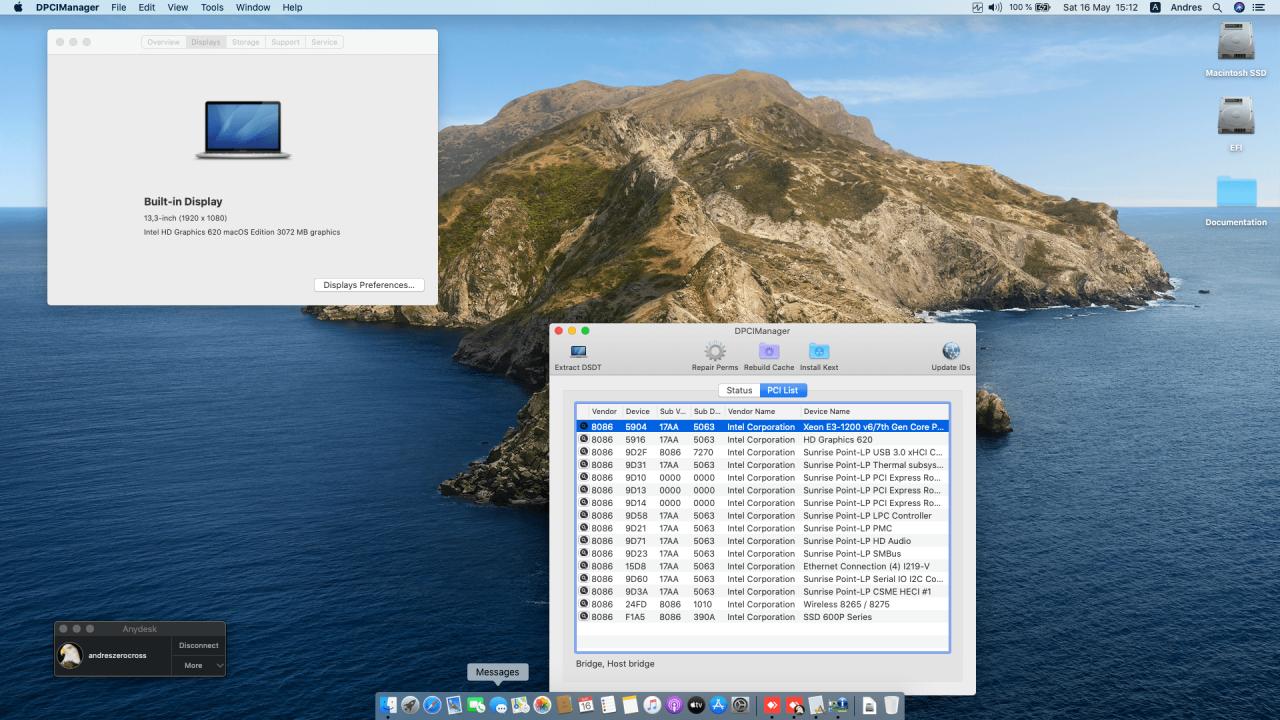The height and width of the screenshot is (720, 1280).
Task: Sort by the Device Name column header
Action: 826,411
